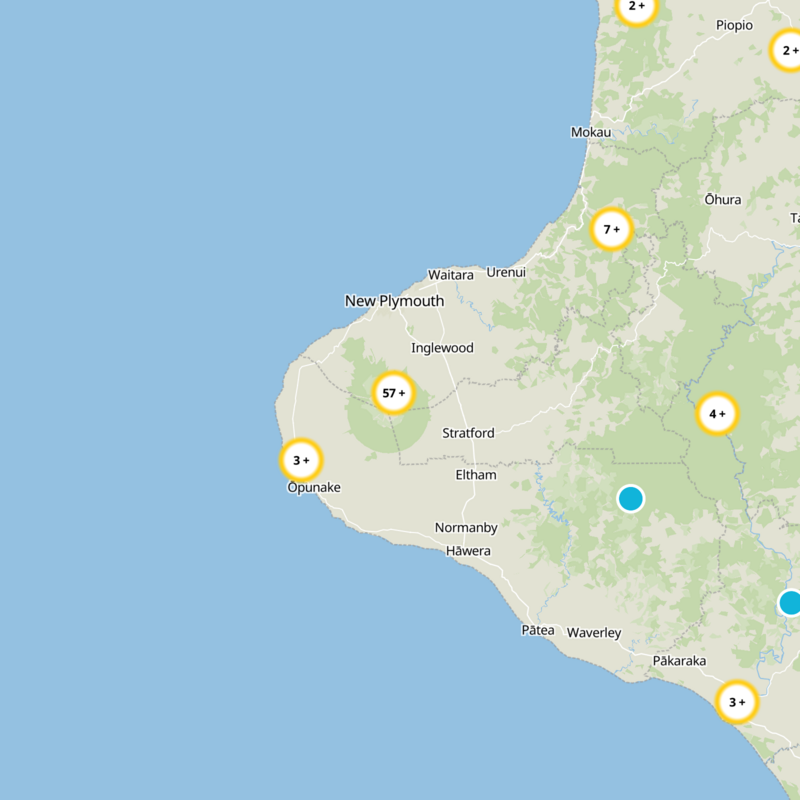The height and width of the screenshot is (800, 800).
Task: Click the Mokau place label
Action: (x=590, y=132)
